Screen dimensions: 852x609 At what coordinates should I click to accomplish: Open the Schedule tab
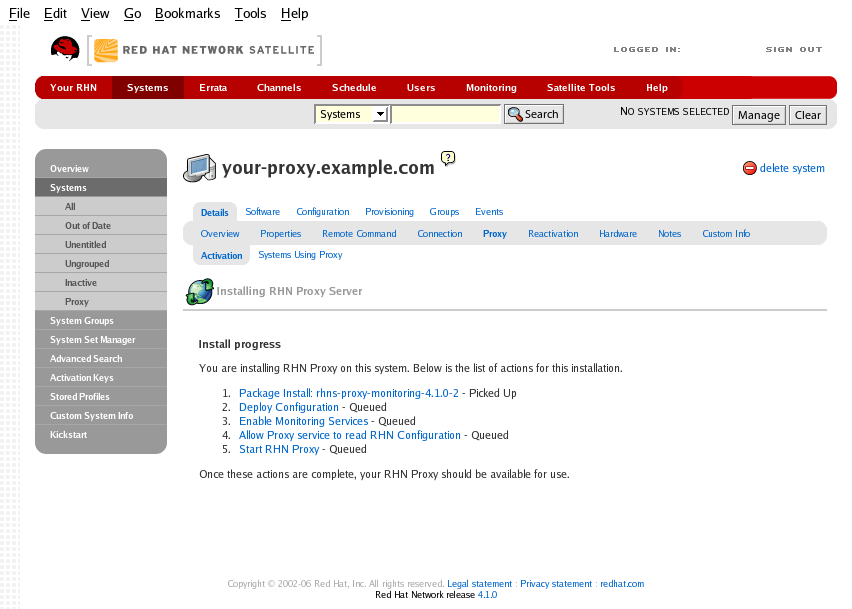354,87
